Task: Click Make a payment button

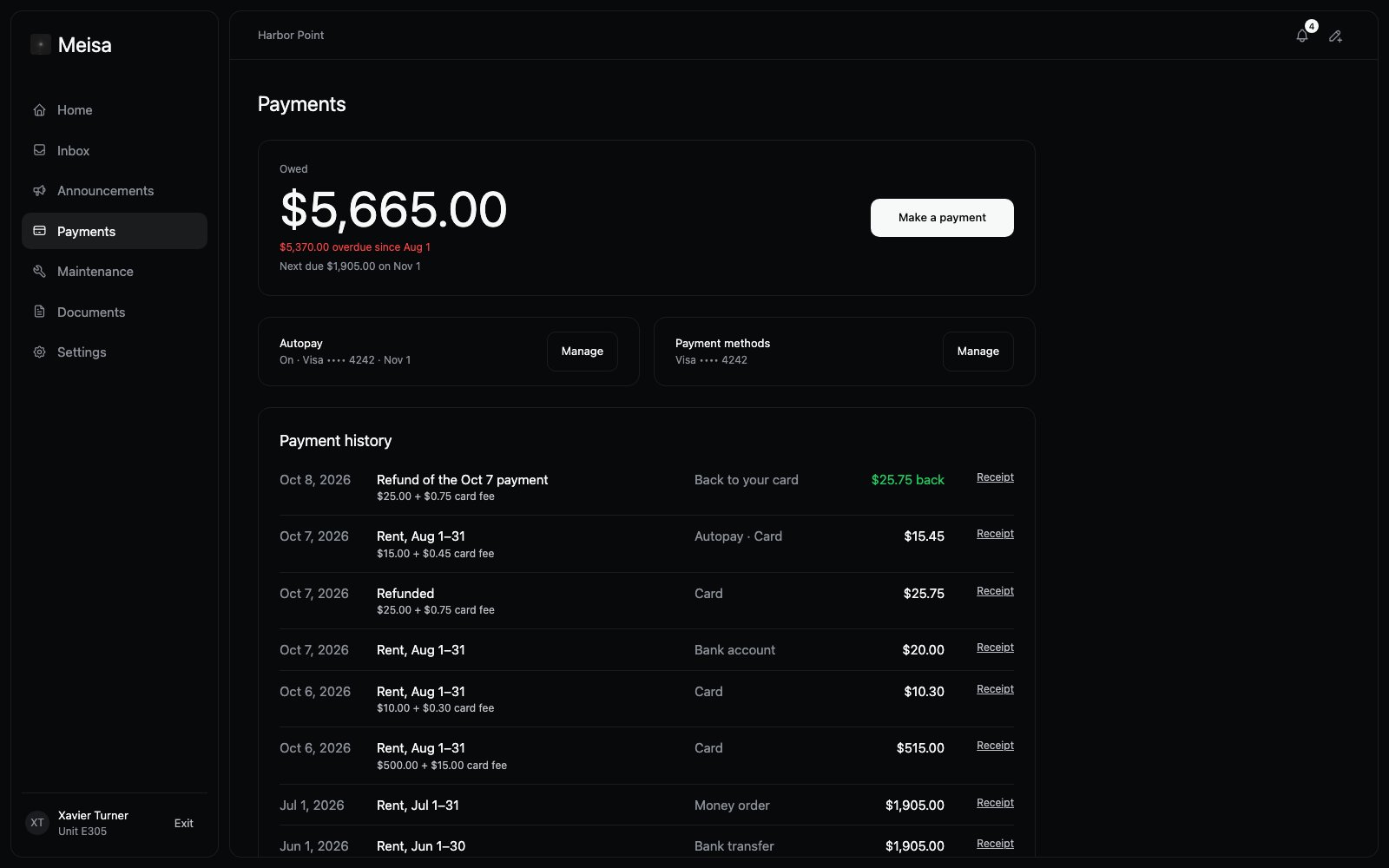Action: click(942, 218)
